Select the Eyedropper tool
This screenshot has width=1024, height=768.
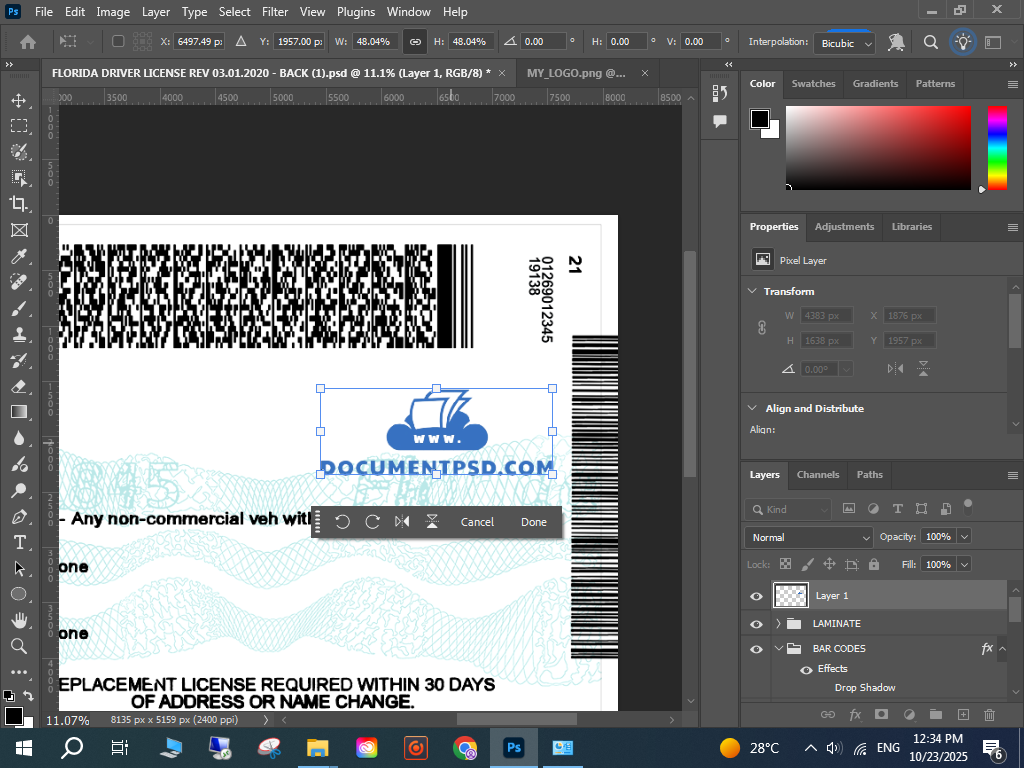coord(19,256)
